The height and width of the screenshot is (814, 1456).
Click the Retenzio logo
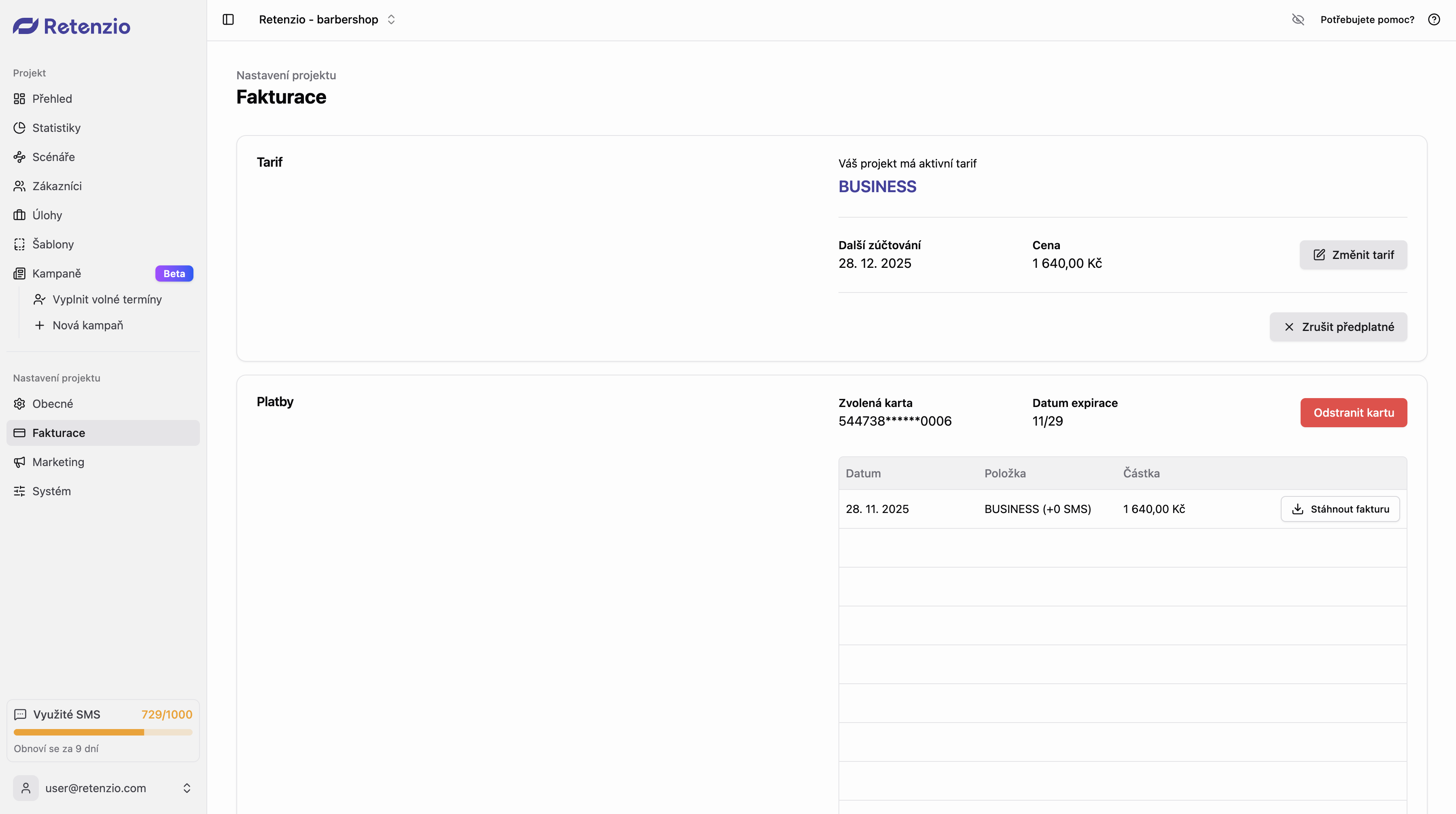pyautogui.click(x=72, y=26)
